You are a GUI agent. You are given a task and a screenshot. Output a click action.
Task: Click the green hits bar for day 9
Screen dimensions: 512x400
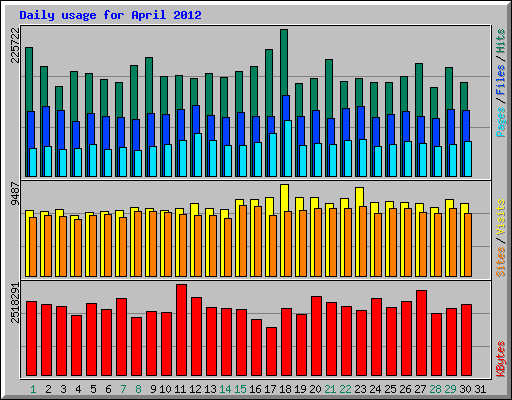pyautogui.click(x=149, y=85)
